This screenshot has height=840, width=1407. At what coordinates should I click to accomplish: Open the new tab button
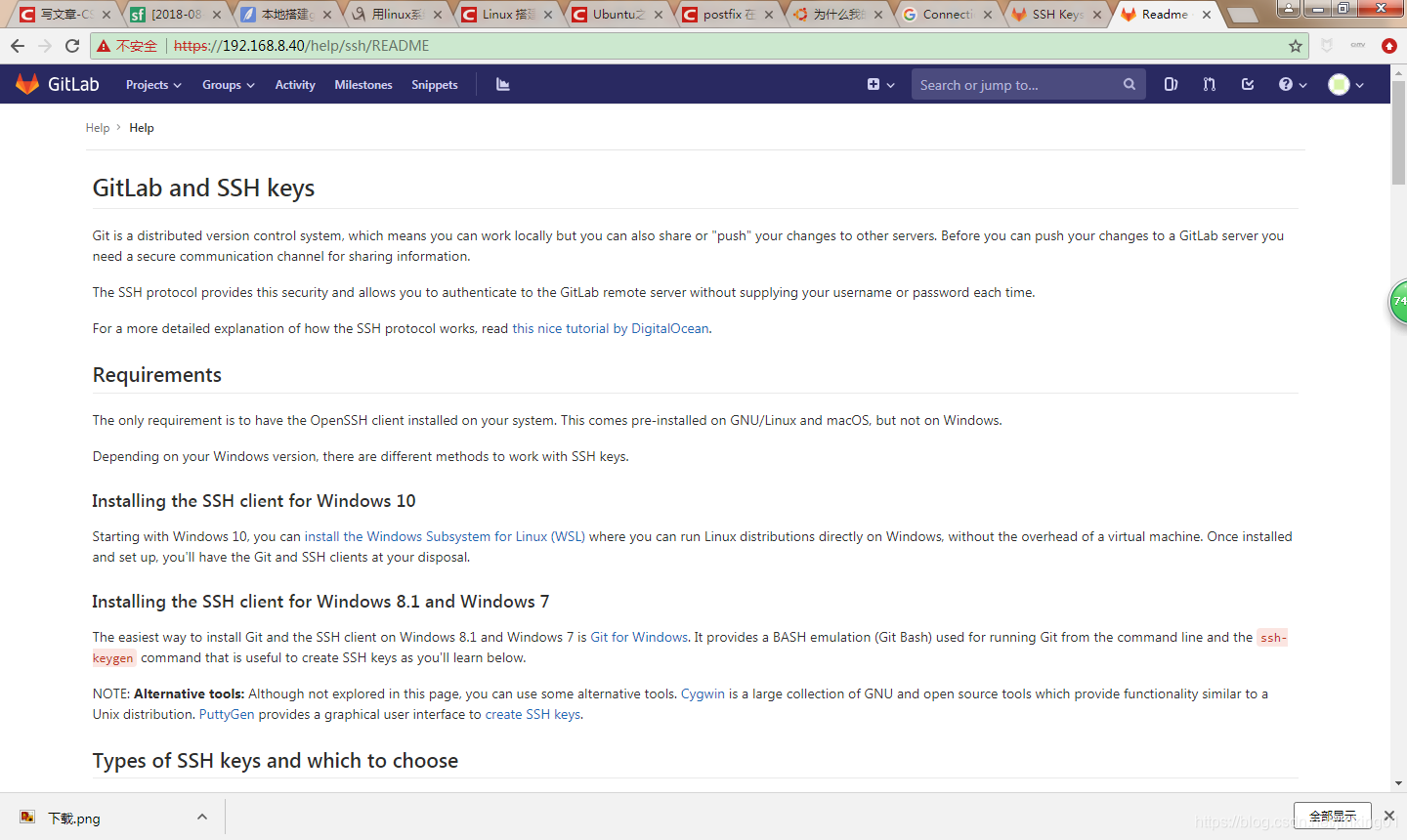1243,15
